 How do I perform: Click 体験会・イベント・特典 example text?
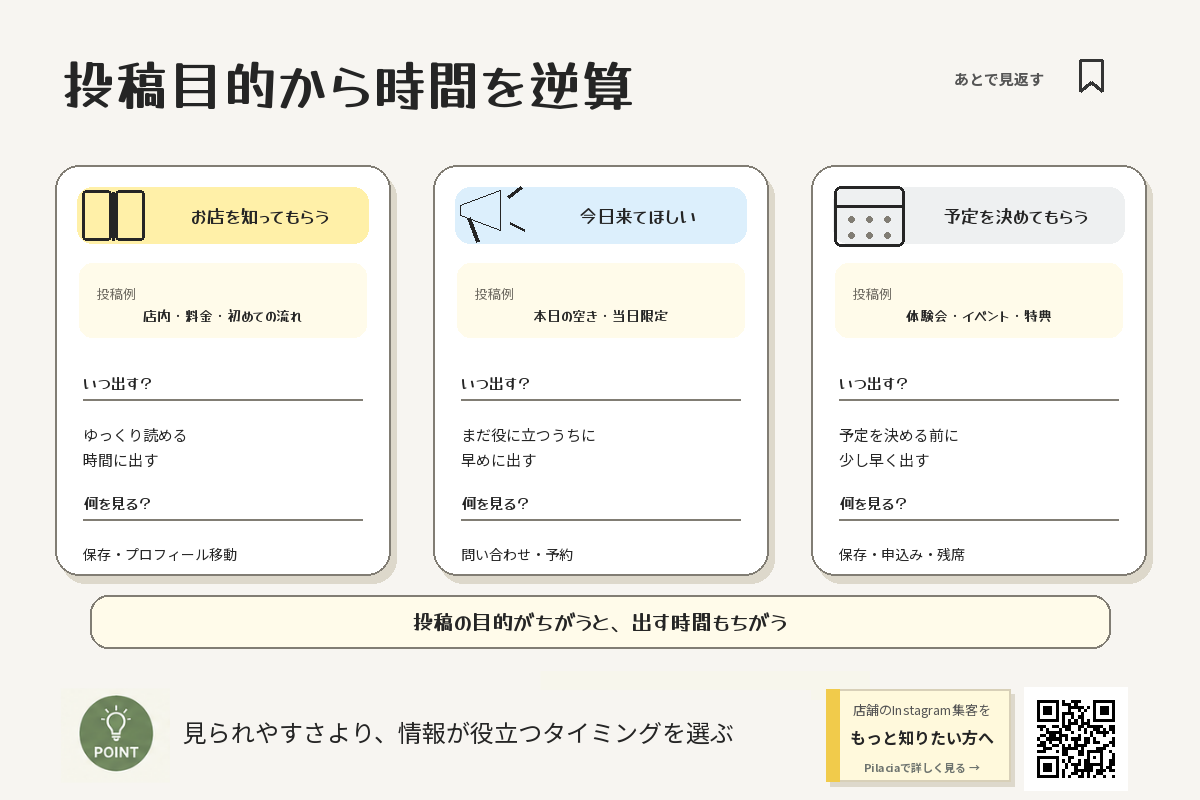(978, 316)
